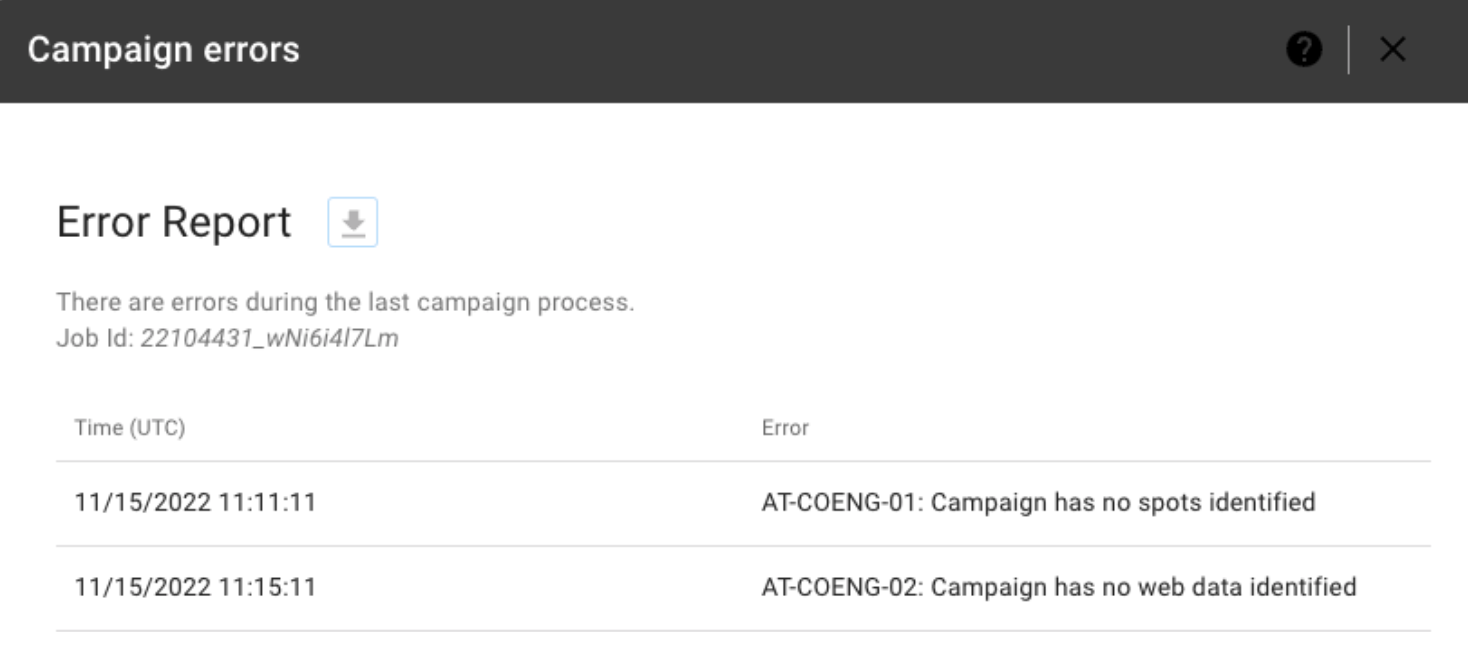Click the 'Job Id:' label

(x=95, y=338)
